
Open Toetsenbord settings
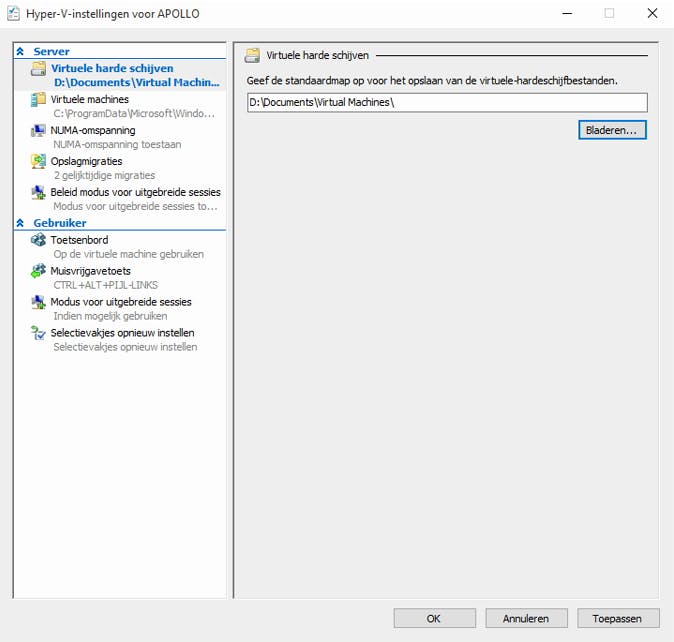coord(80,240)
